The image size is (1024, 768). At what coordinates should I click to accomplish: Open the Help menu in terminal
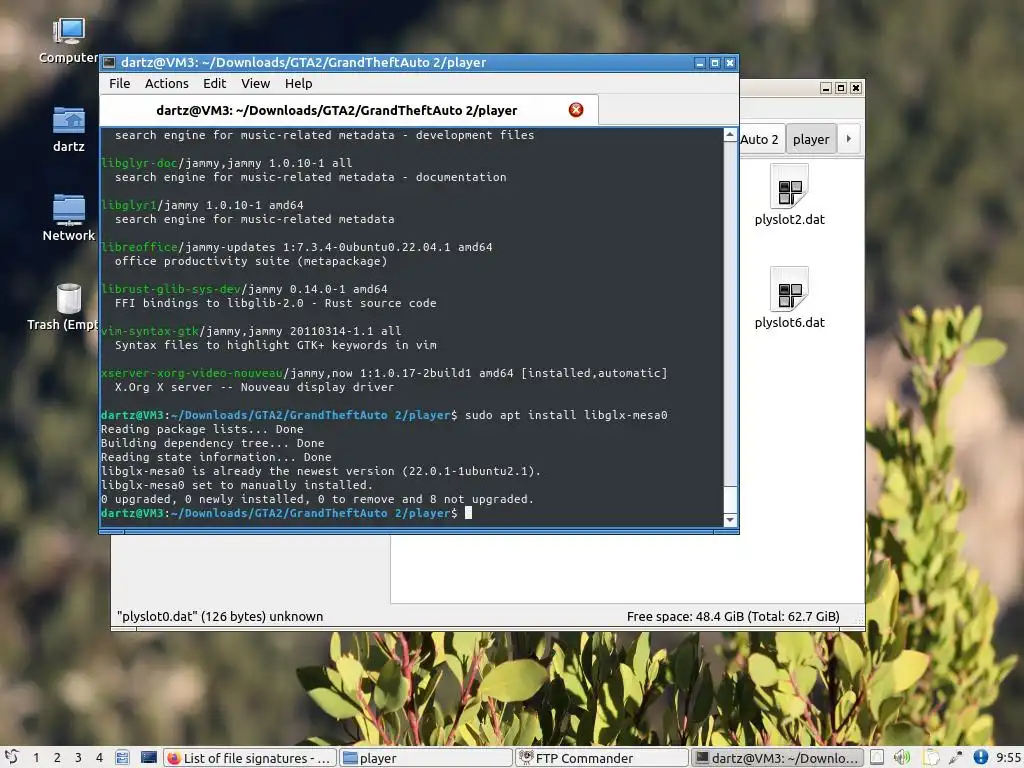[298, 84]
